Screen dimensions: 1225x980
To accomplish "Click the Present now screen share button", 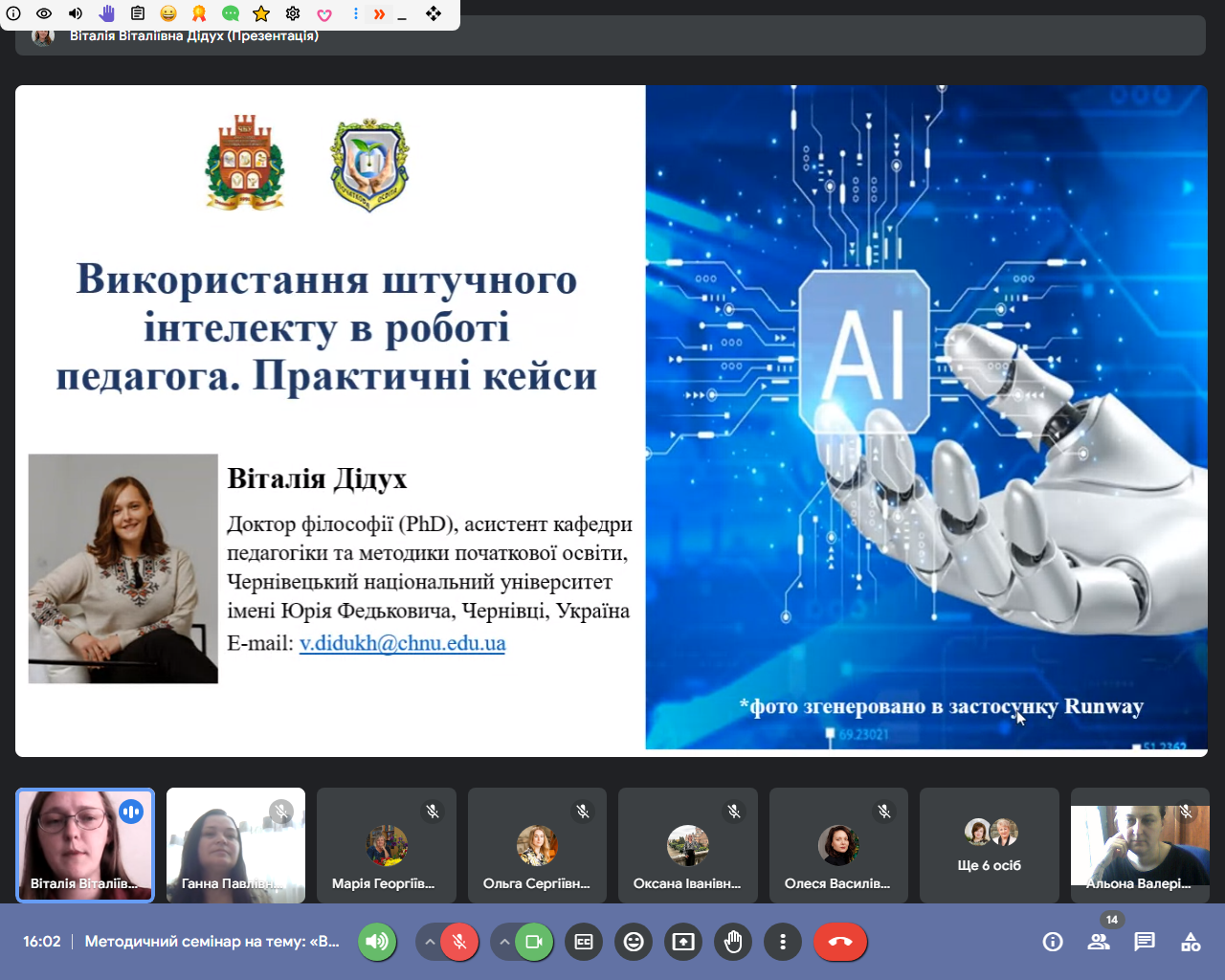I will point(683,942).
